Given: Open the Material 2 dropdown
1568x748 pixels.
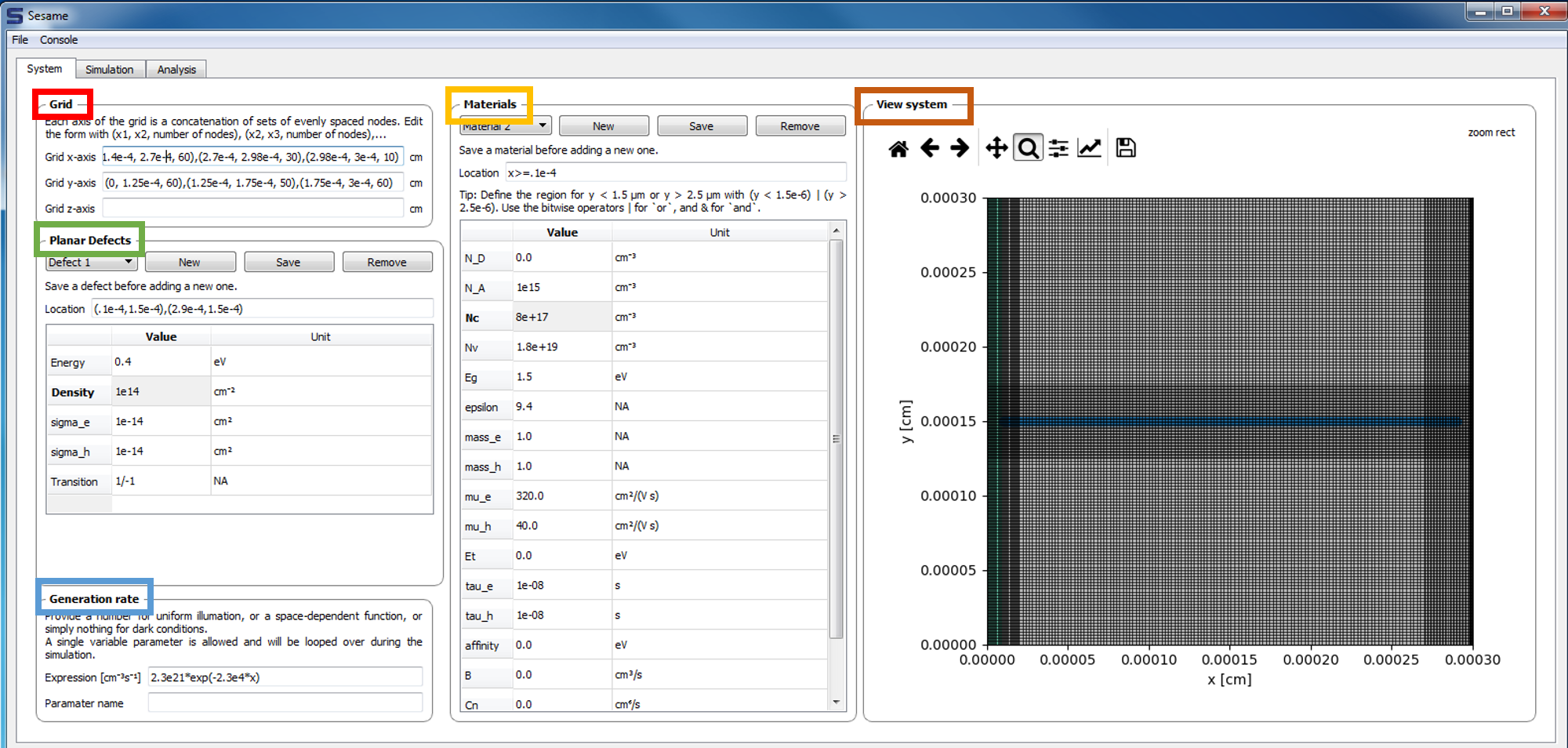Looking at the screenshot, I should click(x=506, y=126).
